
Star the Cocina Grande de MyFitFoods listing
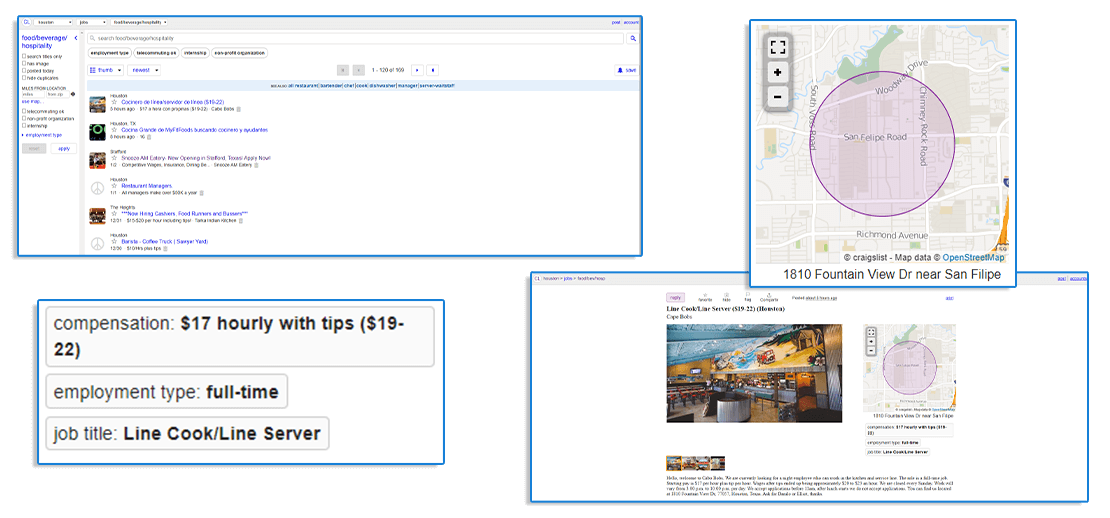click(x=114, y=130)
